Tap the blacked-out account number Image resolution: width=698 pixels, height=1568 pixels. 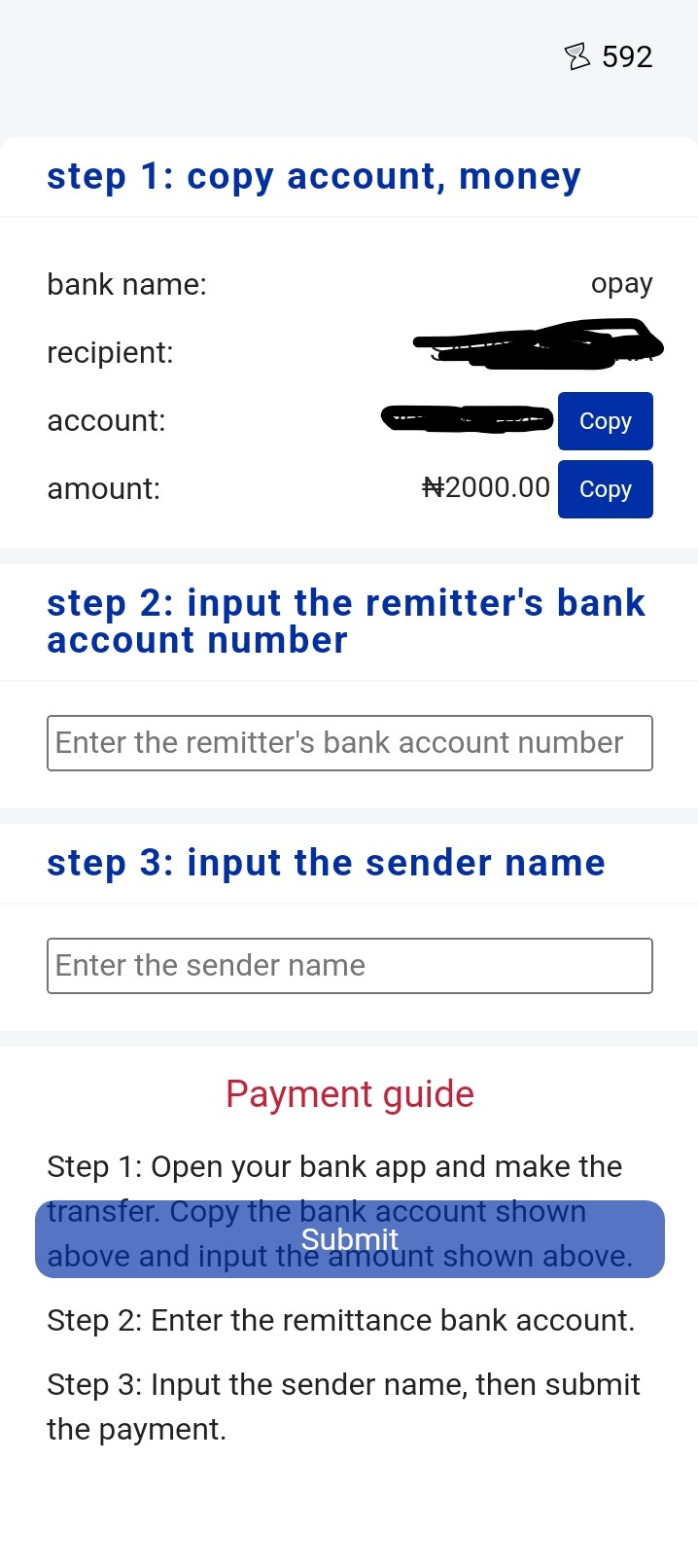(467, 419)
